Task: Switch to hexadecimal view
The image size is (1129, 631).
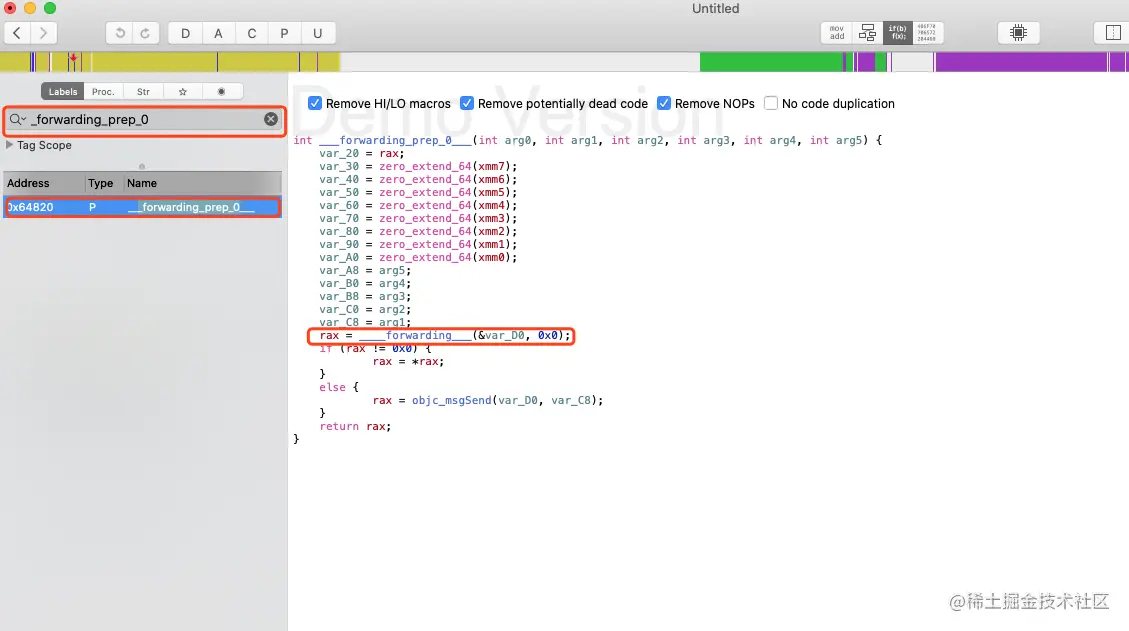Action: point(927,32)
